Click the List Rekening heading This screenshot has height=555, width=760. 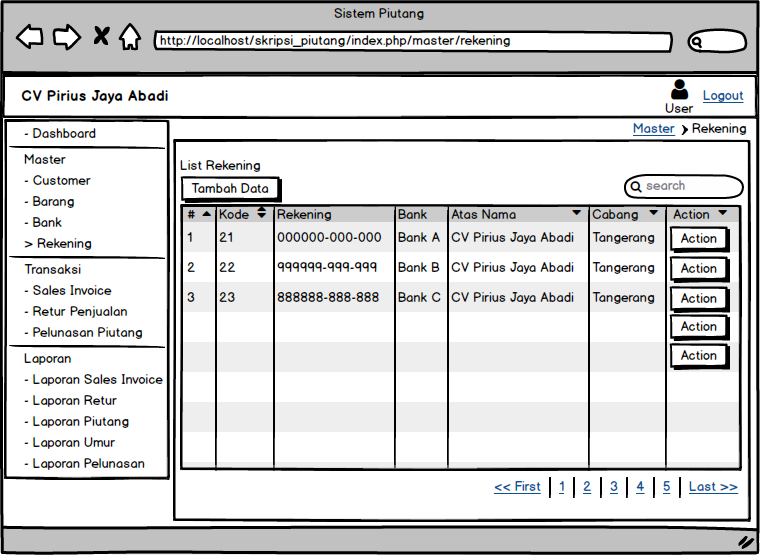tap(220, 165)
